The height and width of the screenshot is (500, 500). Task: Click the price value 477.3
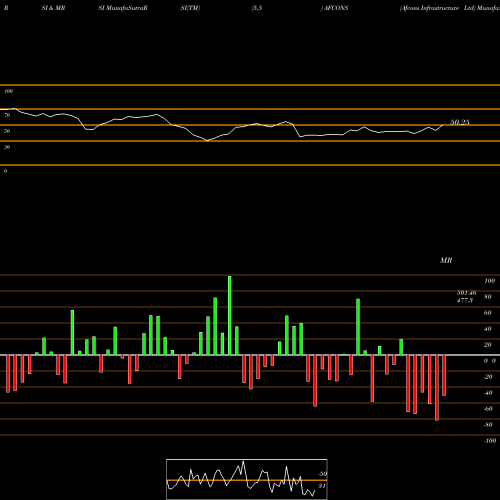tap(465, 300)
